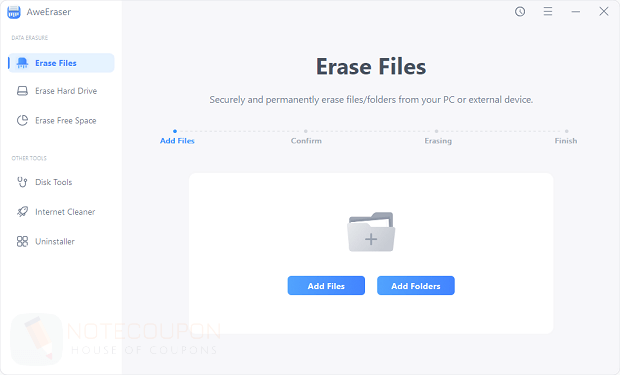This screenshot has width=620, height=375.
Task: Click the Erase Files shredder icon
Action: click(x=23, y=63)
